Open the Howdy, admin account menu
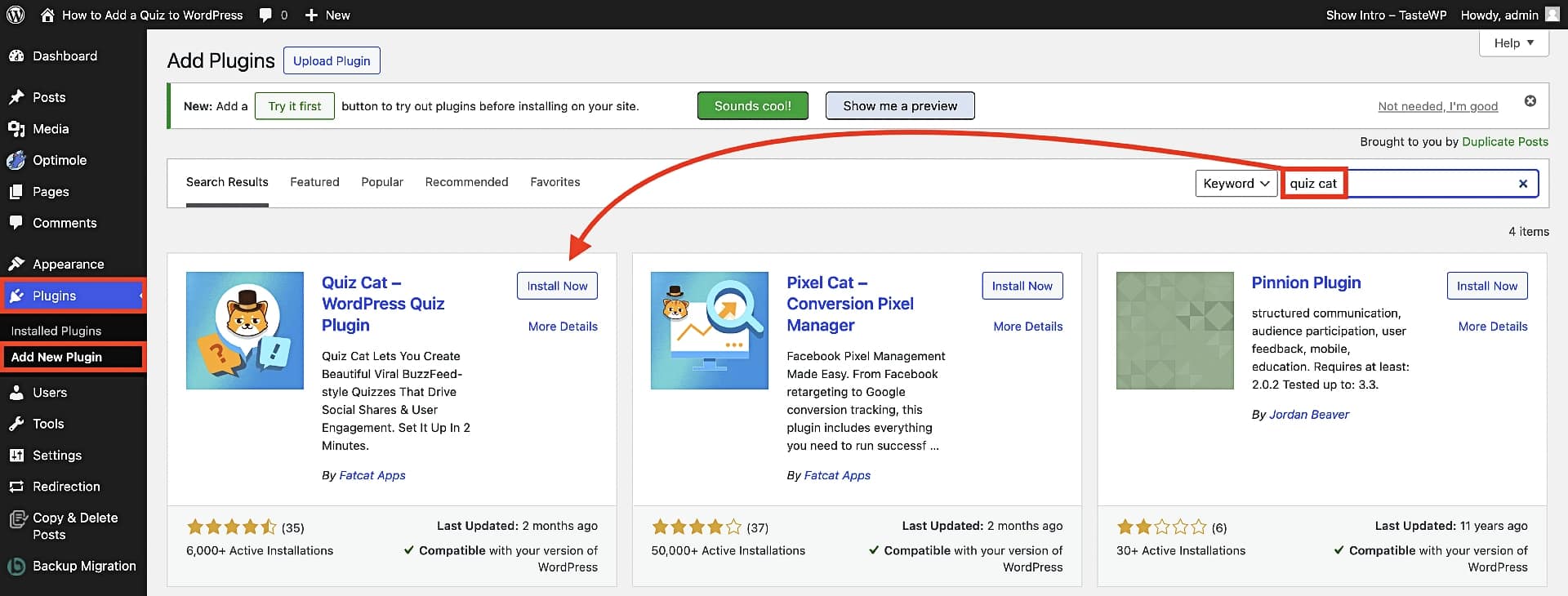Screen dimensions: 1568x596 click(x=1510, y=15)
